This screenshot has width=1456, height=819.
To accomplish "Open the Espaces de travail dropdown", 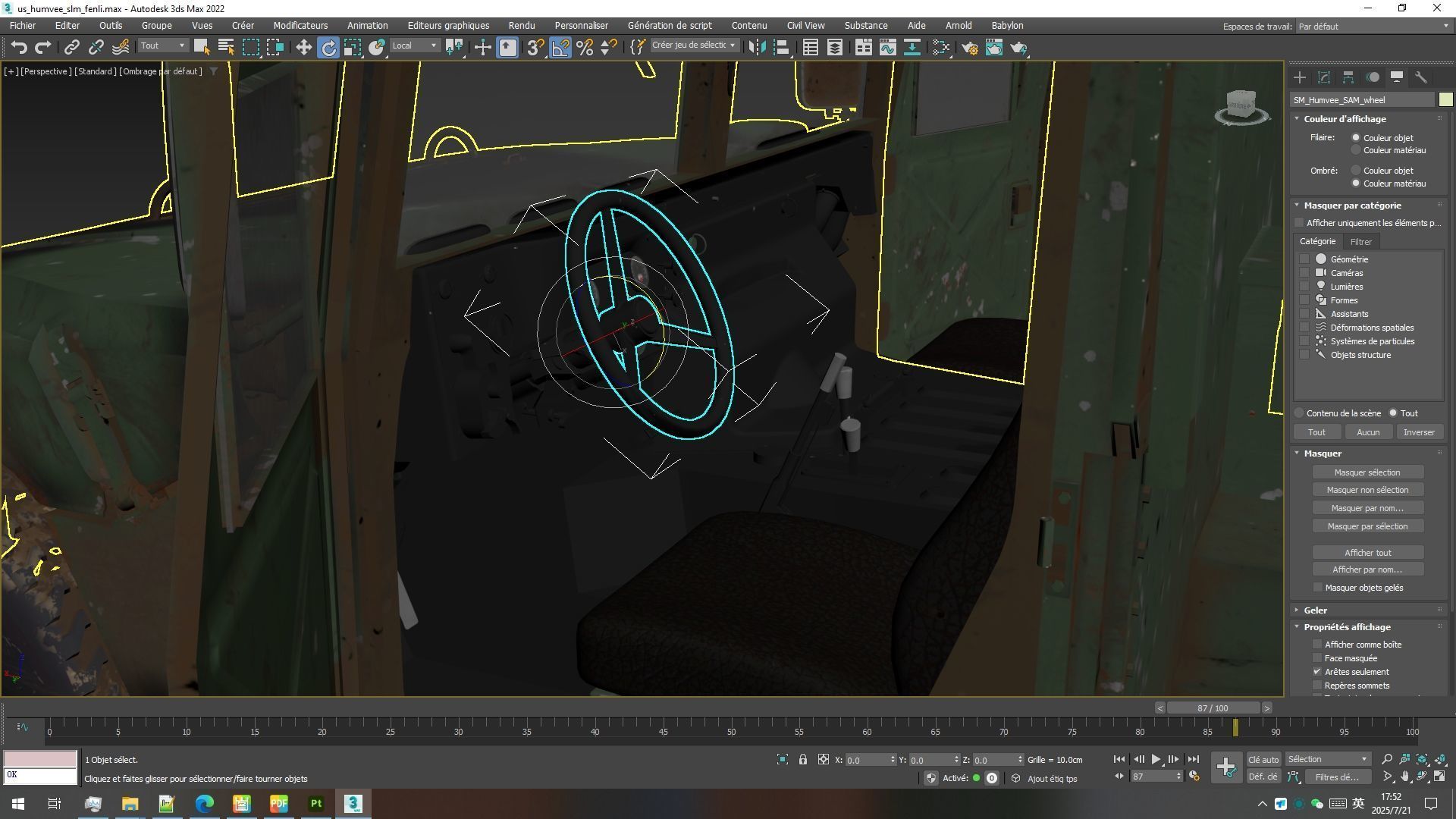I will pyautogui.click(x=1373, y=27).
